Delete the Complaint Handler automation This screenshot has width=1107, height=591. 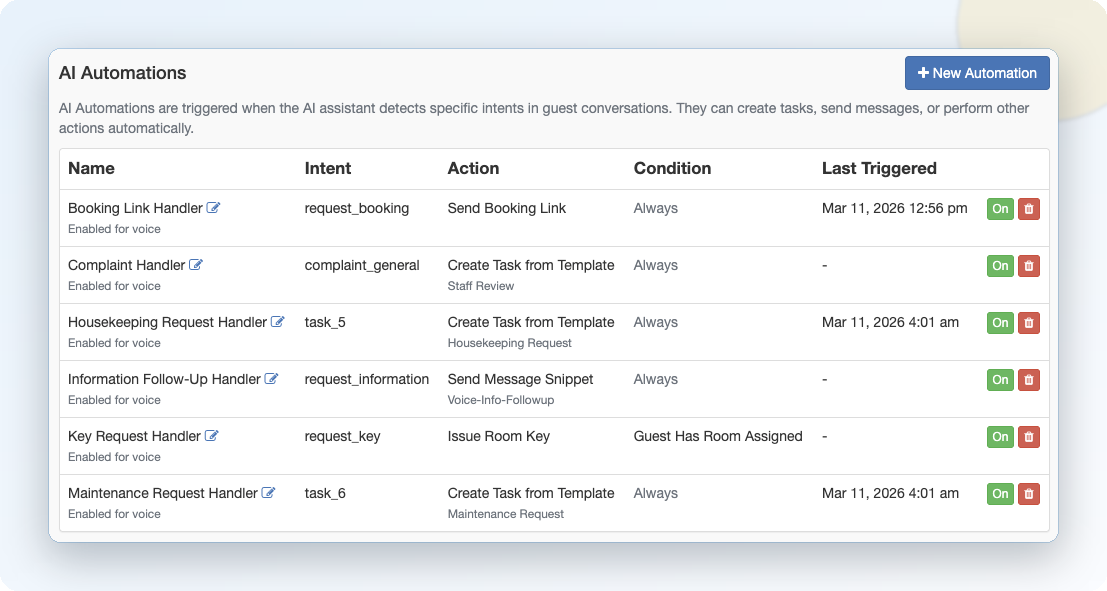pyautogui.click(x=1029, y=266)
